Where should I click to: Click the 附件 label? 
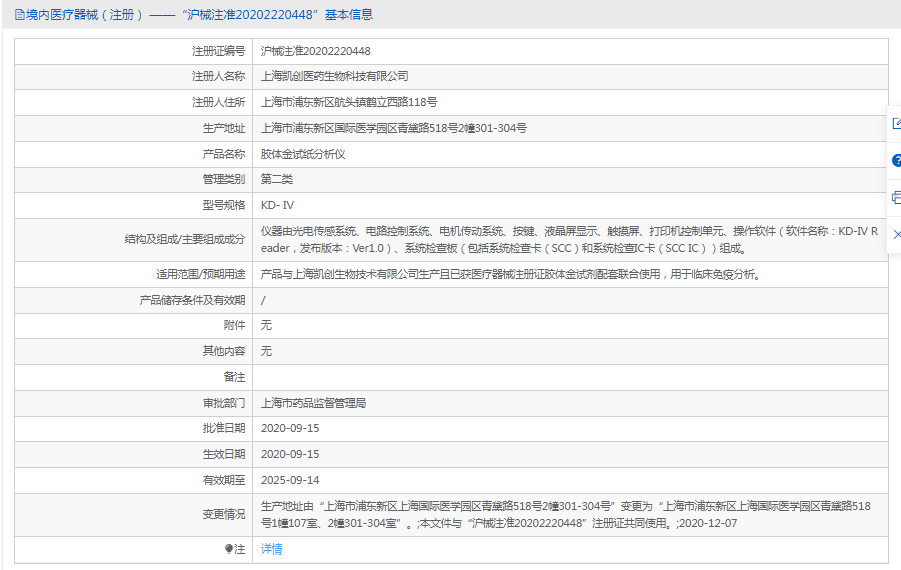click(234, 325)
